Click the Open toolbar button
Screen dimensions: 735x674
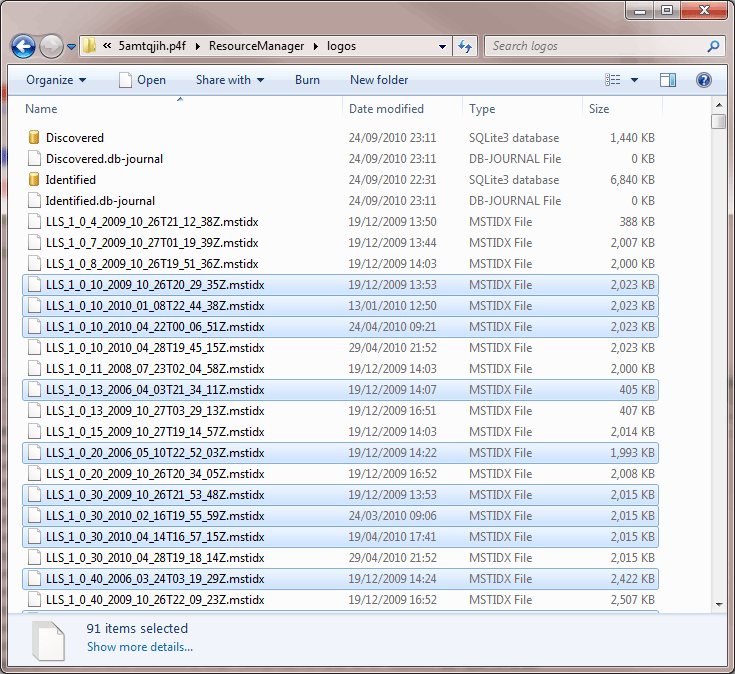[x=142, y=80]
